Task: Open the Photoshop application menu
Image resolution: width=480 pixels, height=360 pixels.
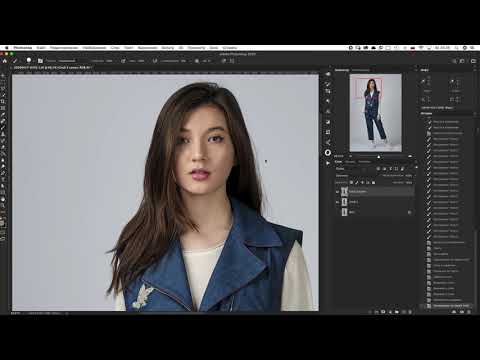Action: click(x=23, y=48)
